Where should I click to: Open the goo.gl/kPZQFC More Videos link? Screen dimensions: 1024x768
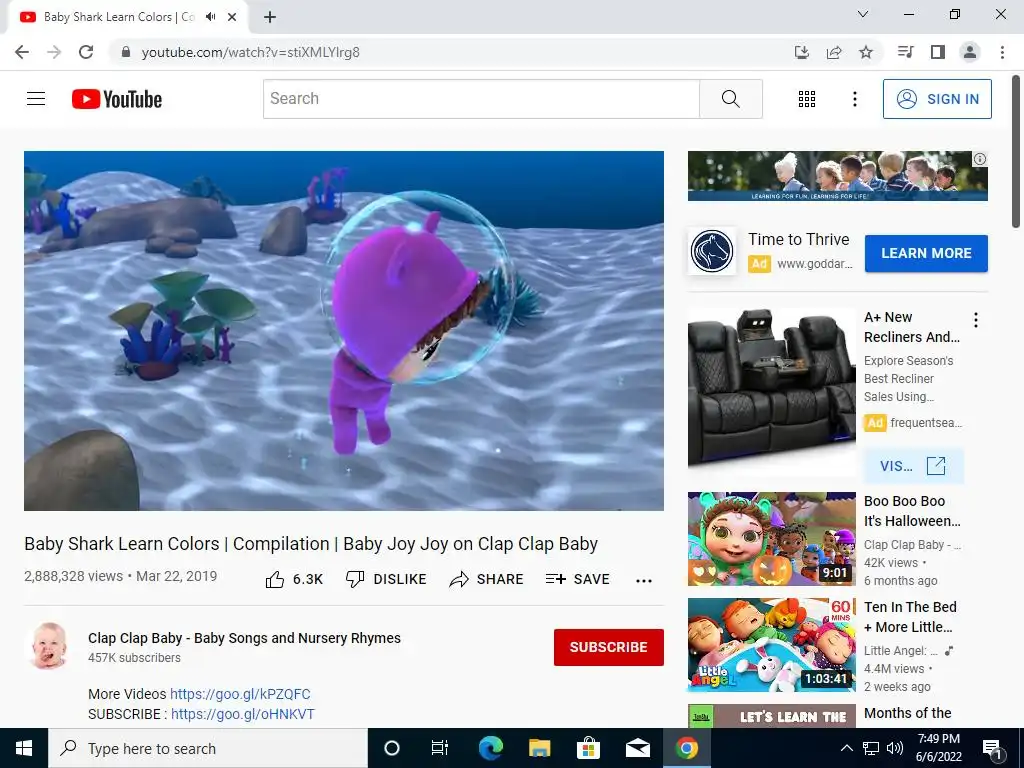(240, 694)
